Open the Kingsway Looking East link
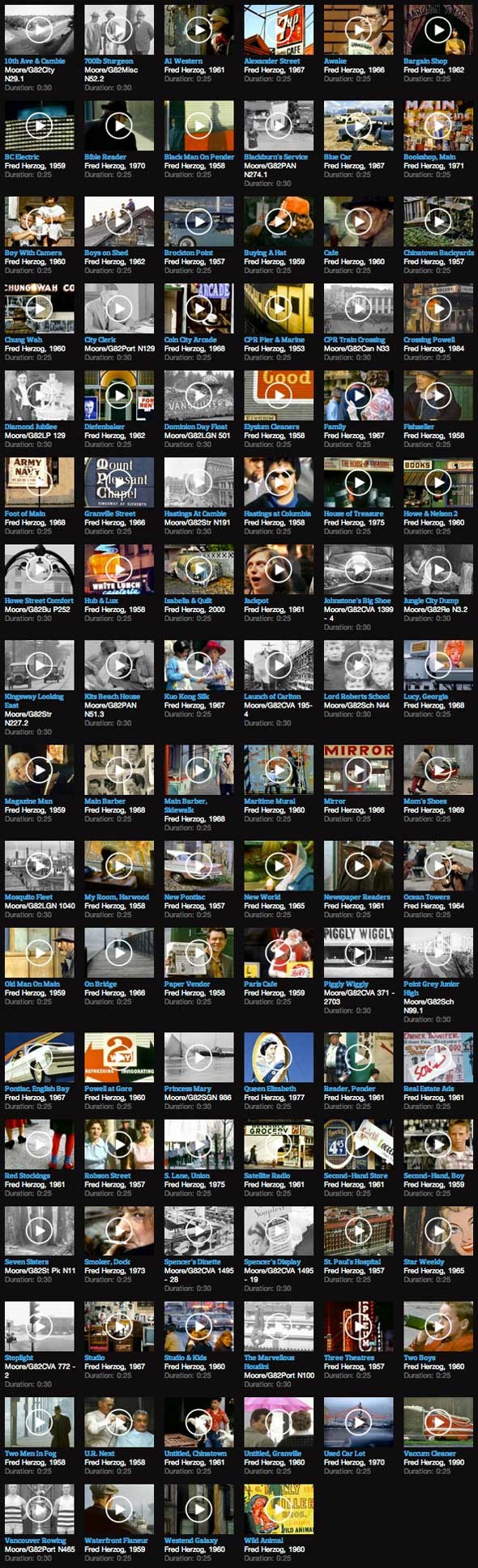 pos(34,700)
